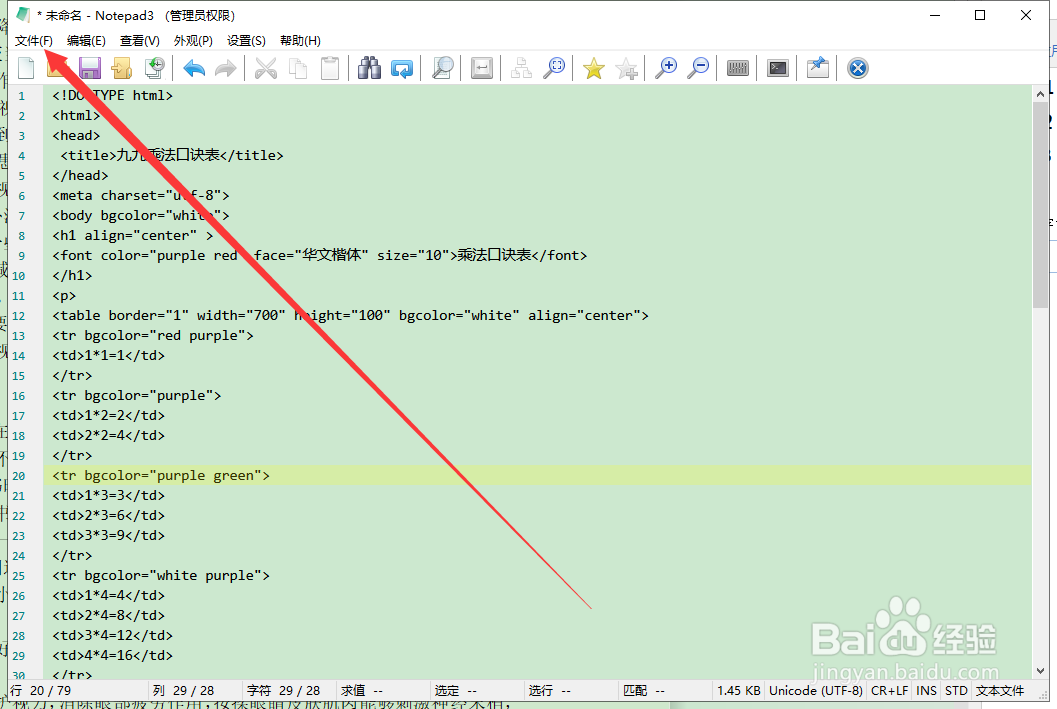Click the magnifier with selection frame icon

point(554,68)
